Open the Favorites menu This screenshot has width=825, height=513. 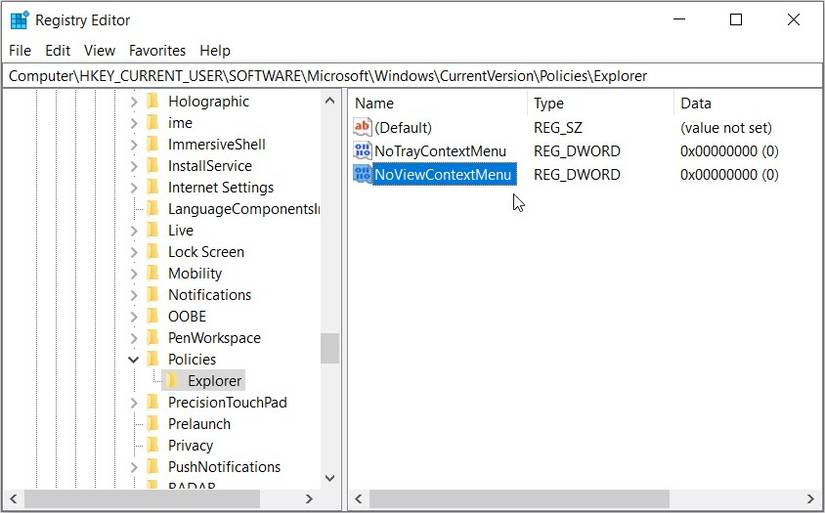(157, 50)
